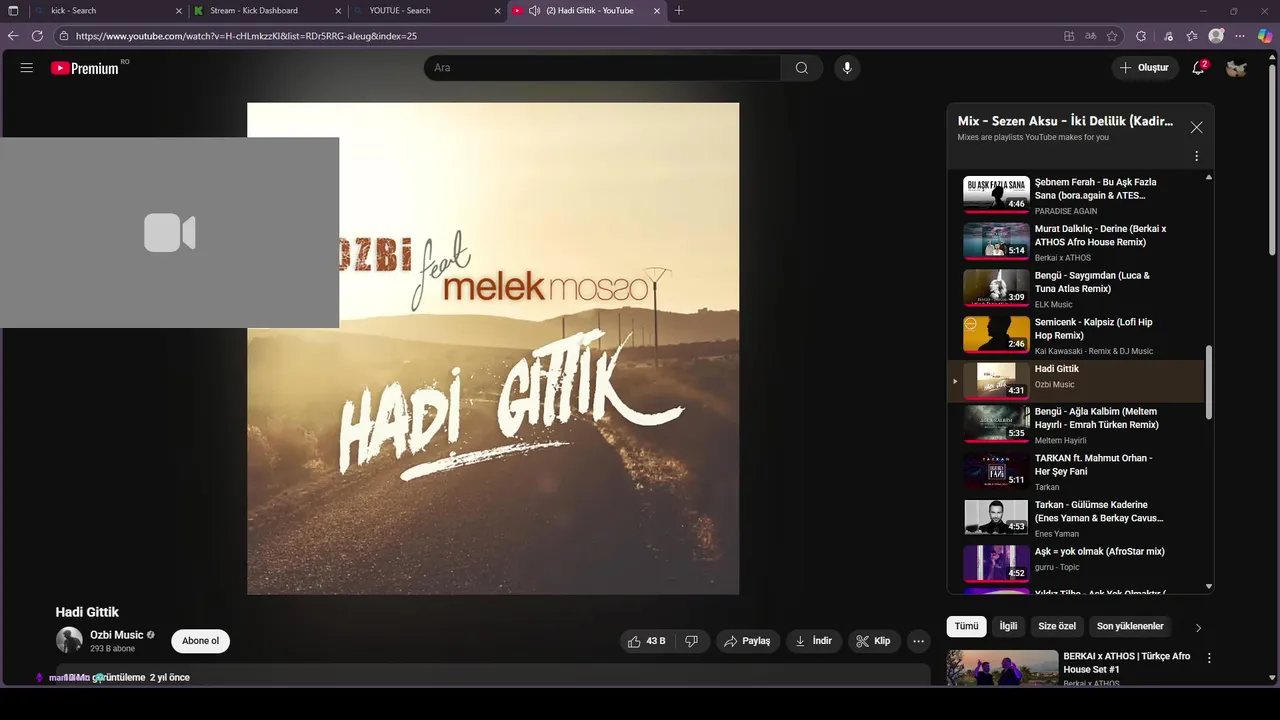Close the Stream - Kick Dashboard tab
Screen dimensions: 1280x720
tap(338, 10)
